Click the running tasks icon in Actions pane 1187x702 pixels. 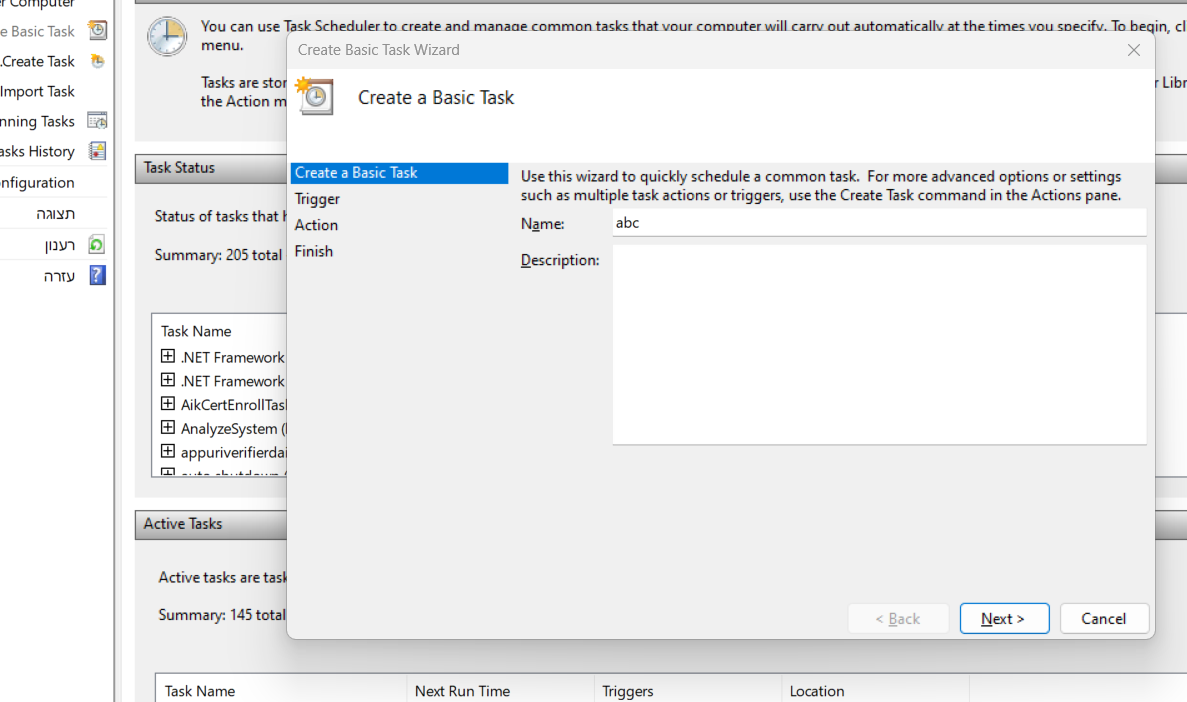(x=97, y=121)
